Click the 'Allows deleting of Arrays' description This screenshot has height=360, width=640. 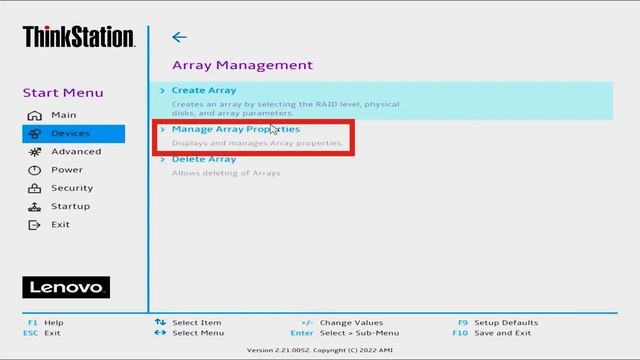click(x=226, y=173)
